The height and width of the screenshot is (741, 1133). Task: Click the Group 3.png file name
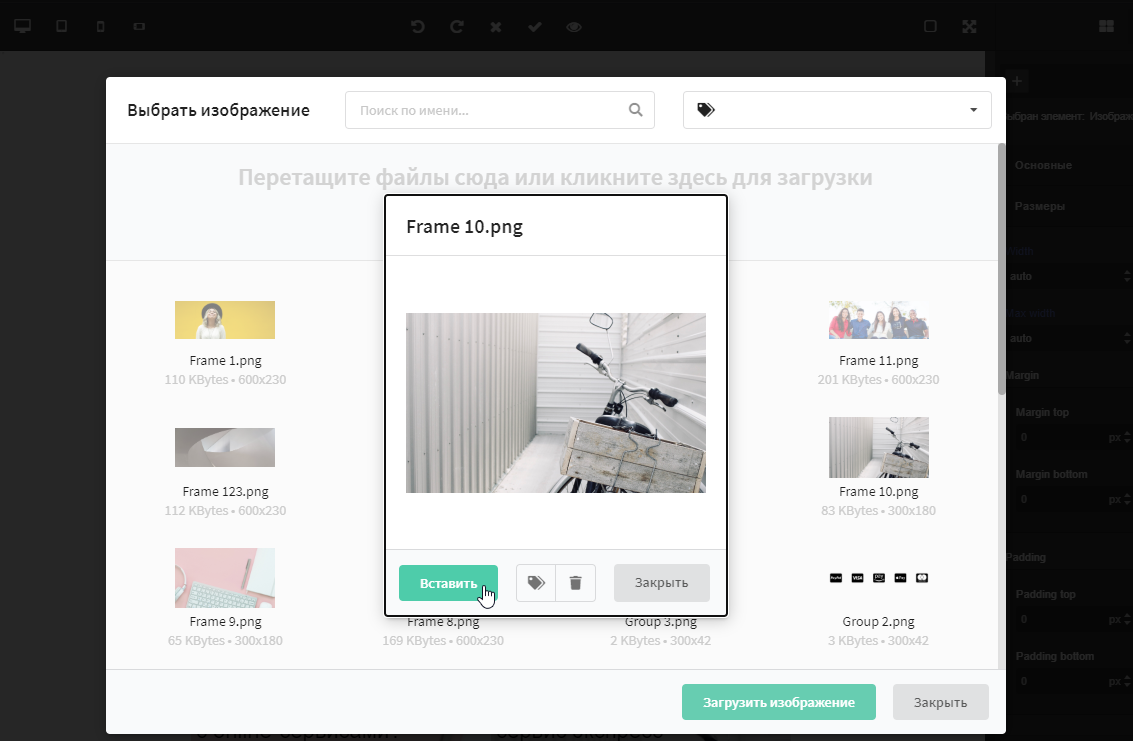click(x=660, y=622)
